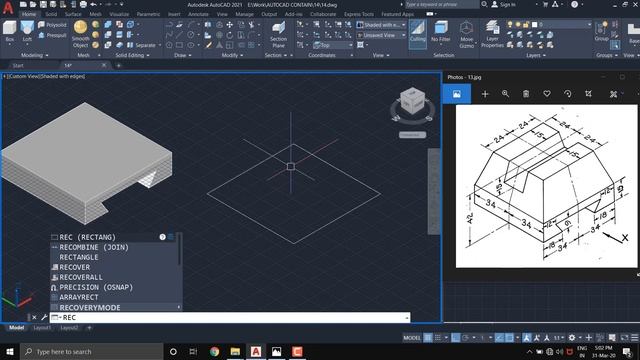640x360 pixels.
Task: Open the 'Unsaved View' dropdown
Action: [x=381, y=35]
